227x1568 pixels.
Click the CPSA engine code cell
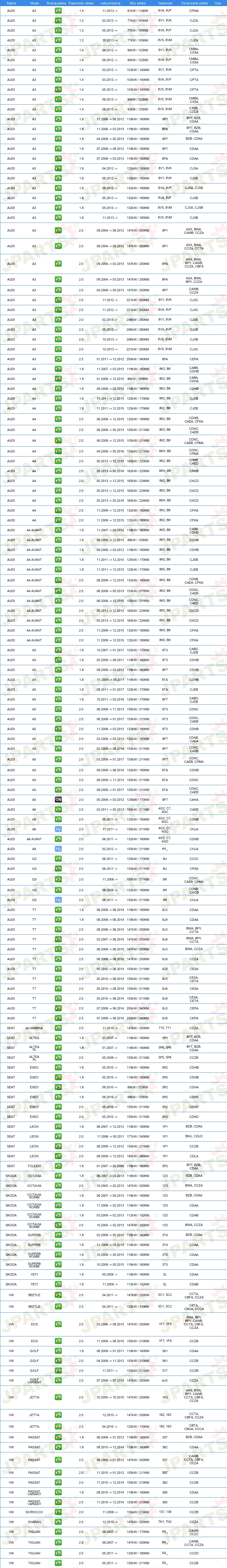(x=194, y=869)
